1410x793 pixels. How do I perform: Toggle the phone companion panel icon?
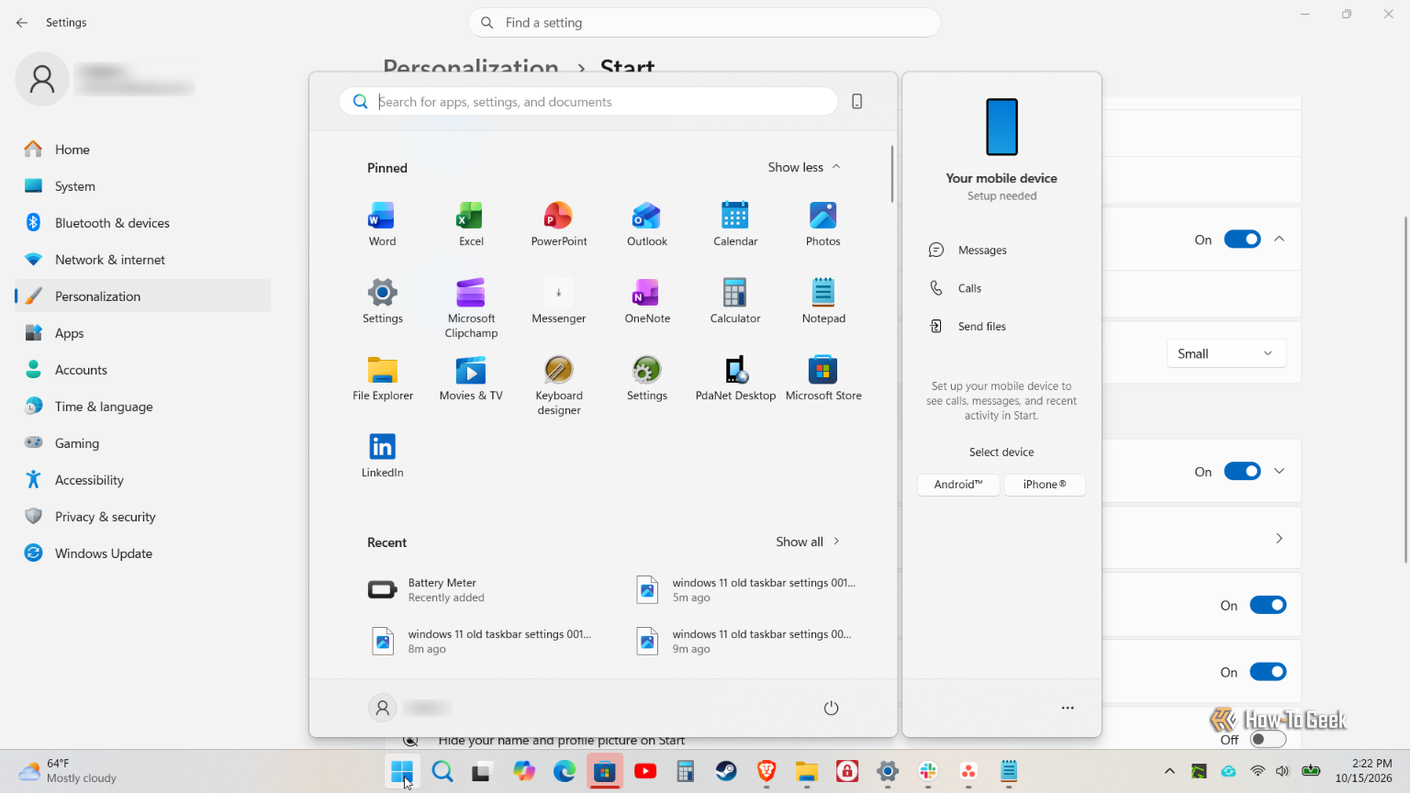click(857, 101)
